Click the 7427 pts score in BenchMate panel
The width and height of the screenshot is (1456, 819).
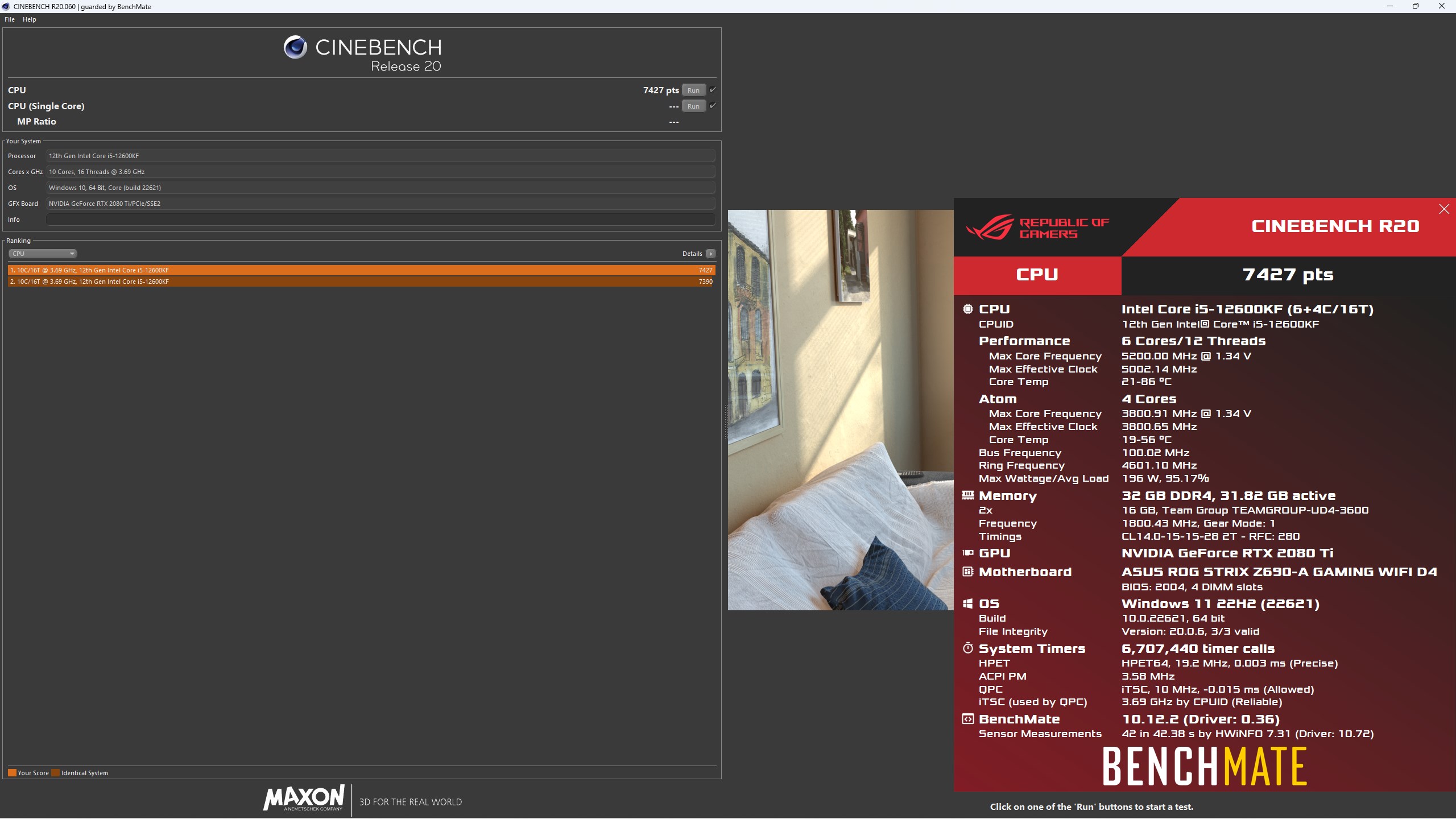[1288, 275]
